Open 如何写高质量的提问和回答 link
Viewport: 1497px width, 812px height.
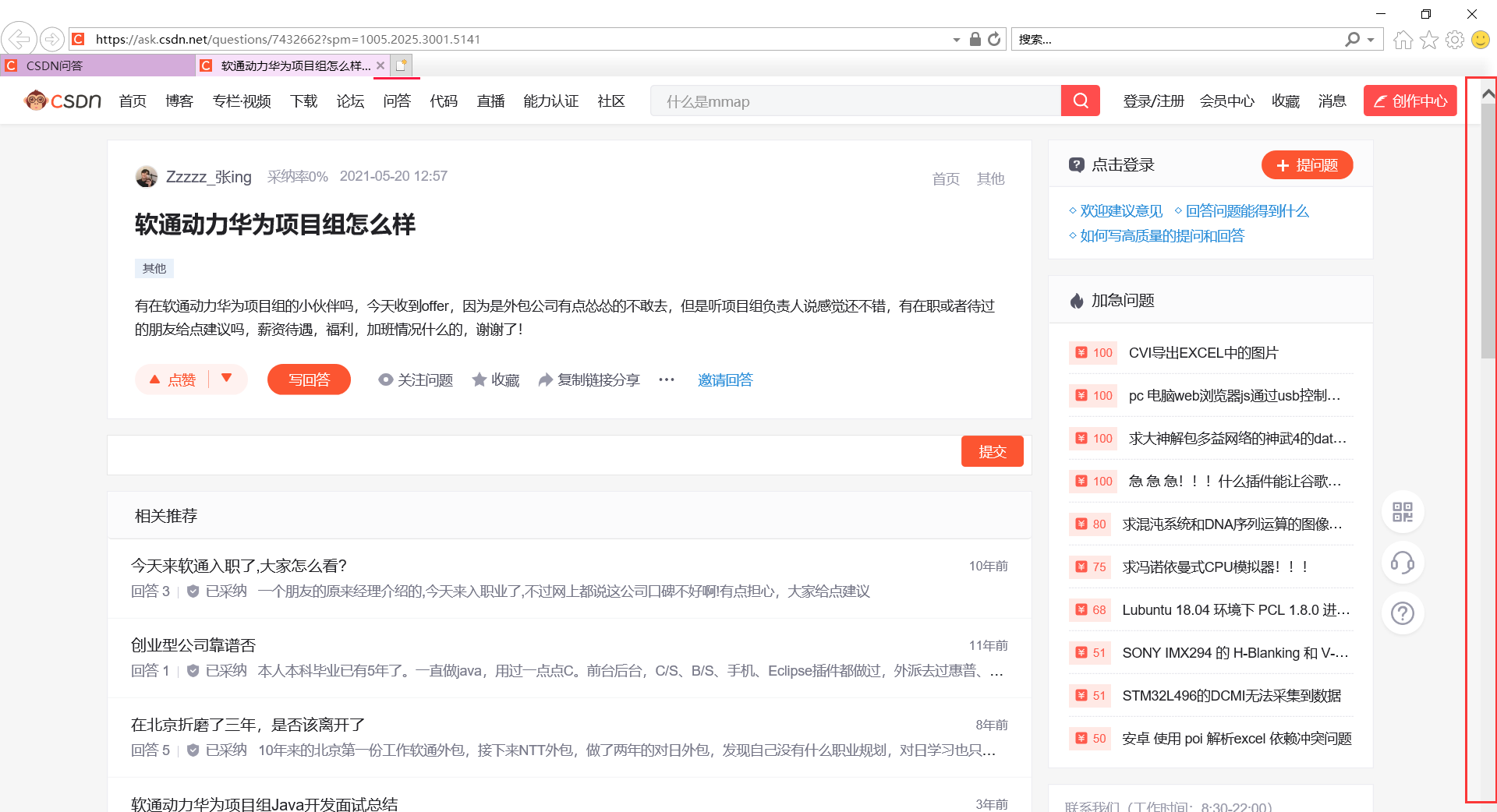click(x=1162, y=235)
